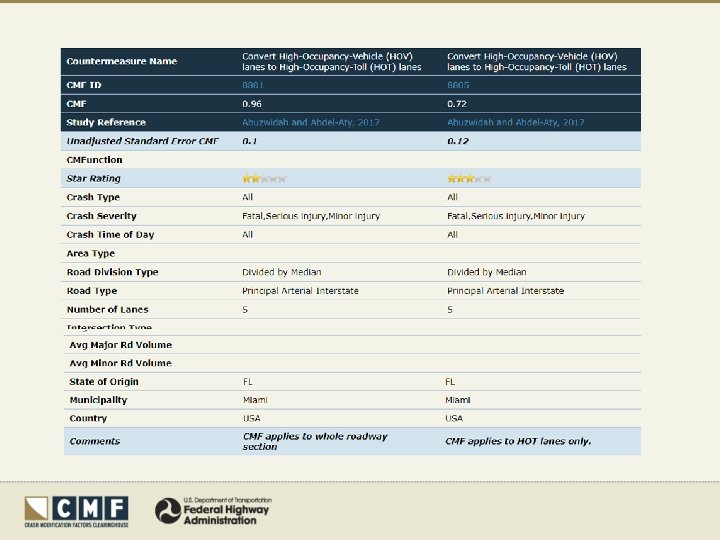The height and width of the screenshot is (540, 720).
Task: Click the Road Type row label
Action: [92, 291]
